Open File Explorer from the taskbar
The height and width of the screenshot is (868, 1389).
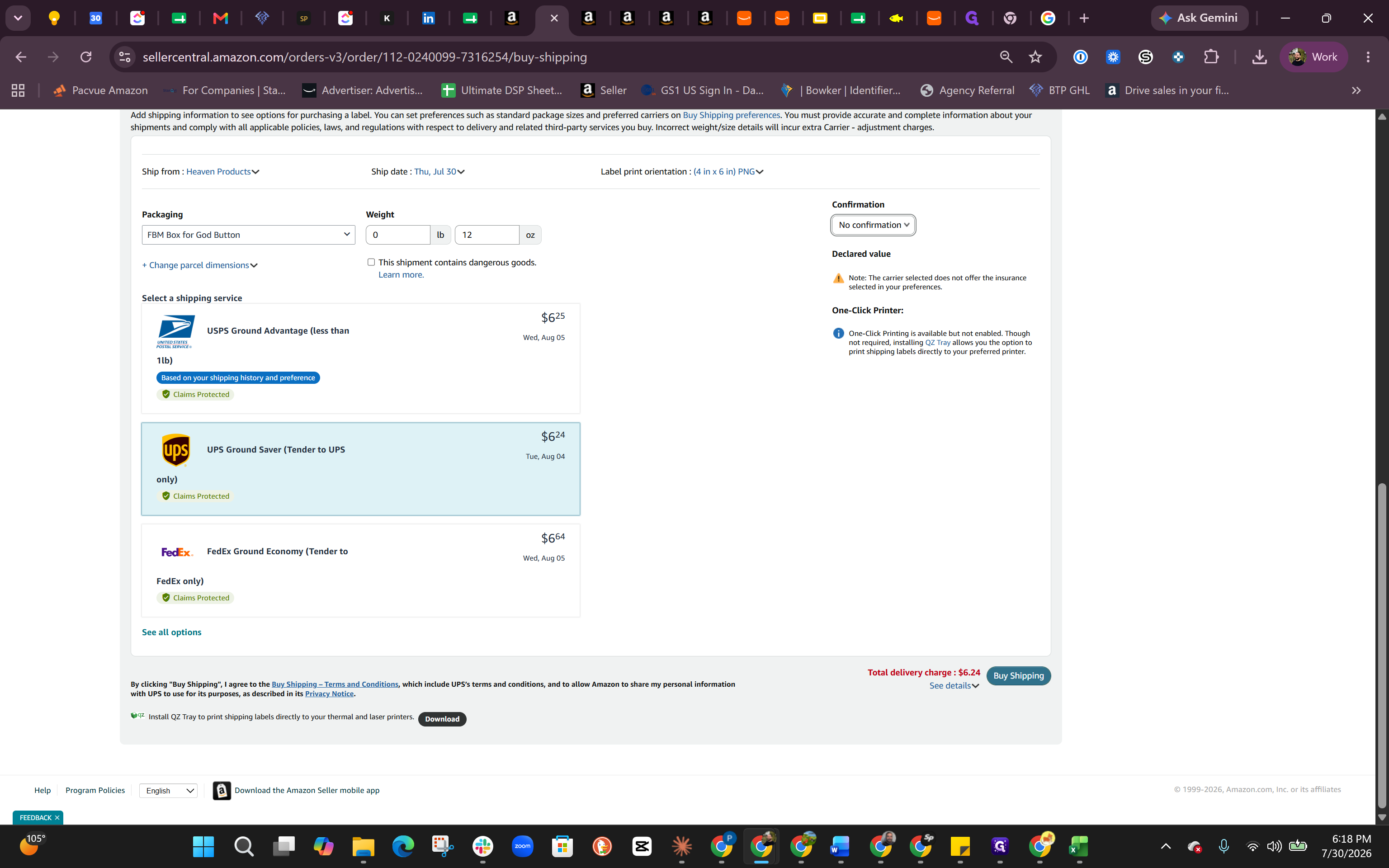(x=363, y=846)
